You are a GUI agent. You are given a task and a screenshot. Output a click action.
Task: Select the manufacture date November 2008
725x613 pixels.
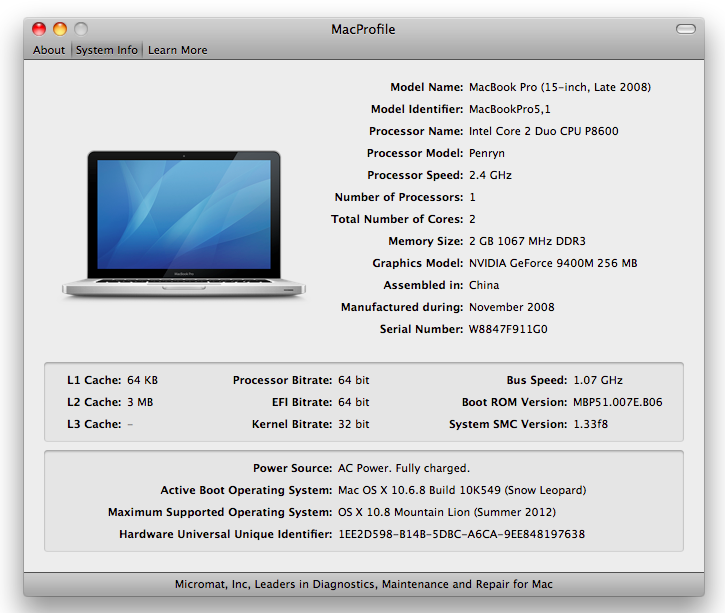click(x=511, y=307)
